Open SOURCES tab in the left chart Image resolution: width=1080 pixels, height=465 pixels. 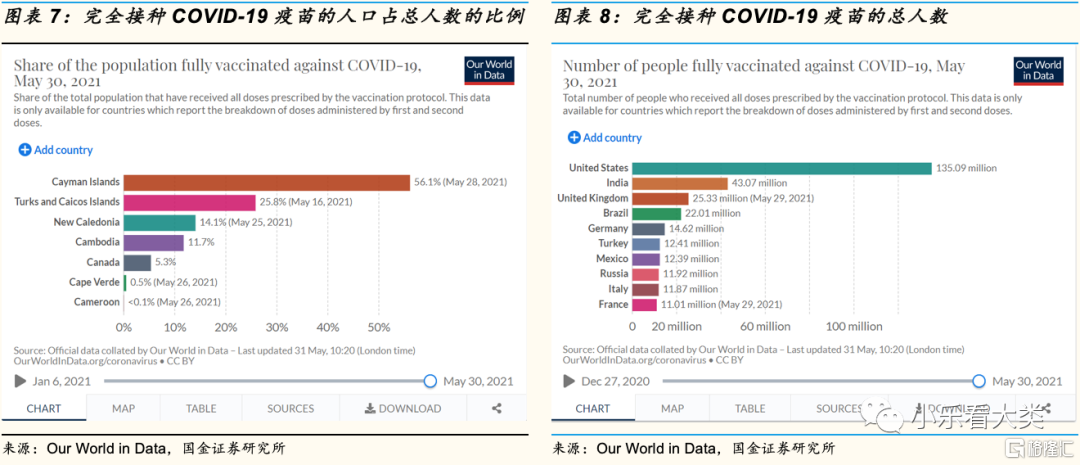pos(291,408)
